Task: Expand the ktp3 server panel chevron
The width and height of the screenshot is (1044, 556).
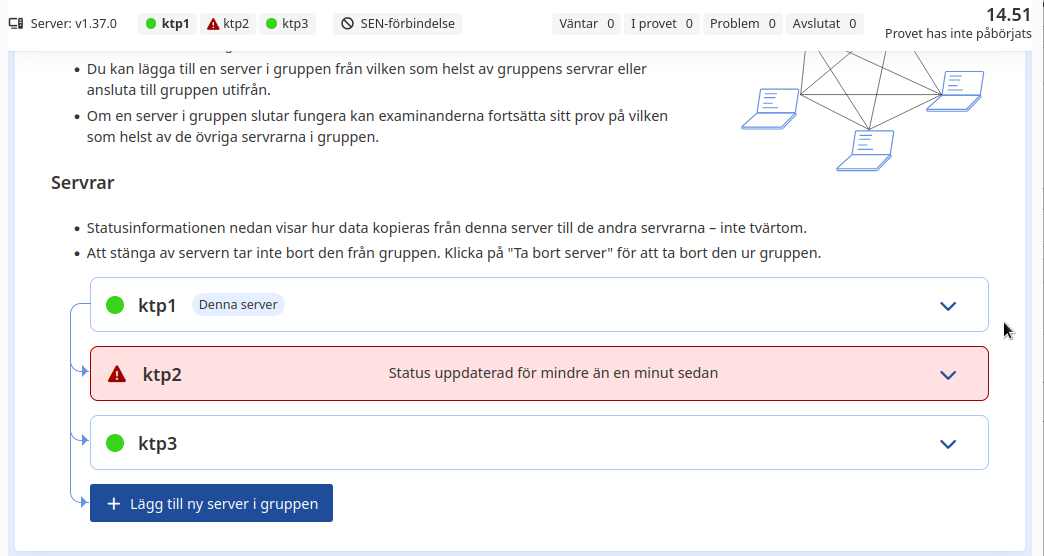Action: click(x=948, y=444)
